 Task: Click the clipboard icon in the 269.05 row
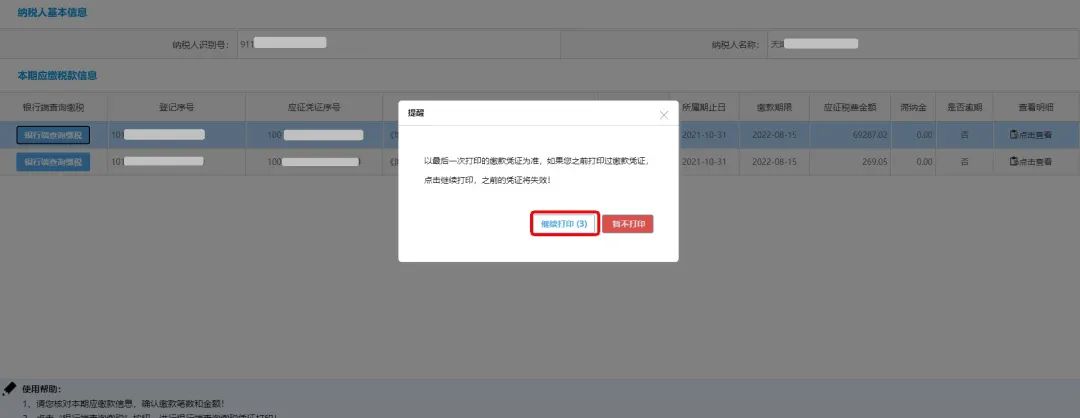pos(1013,161)
